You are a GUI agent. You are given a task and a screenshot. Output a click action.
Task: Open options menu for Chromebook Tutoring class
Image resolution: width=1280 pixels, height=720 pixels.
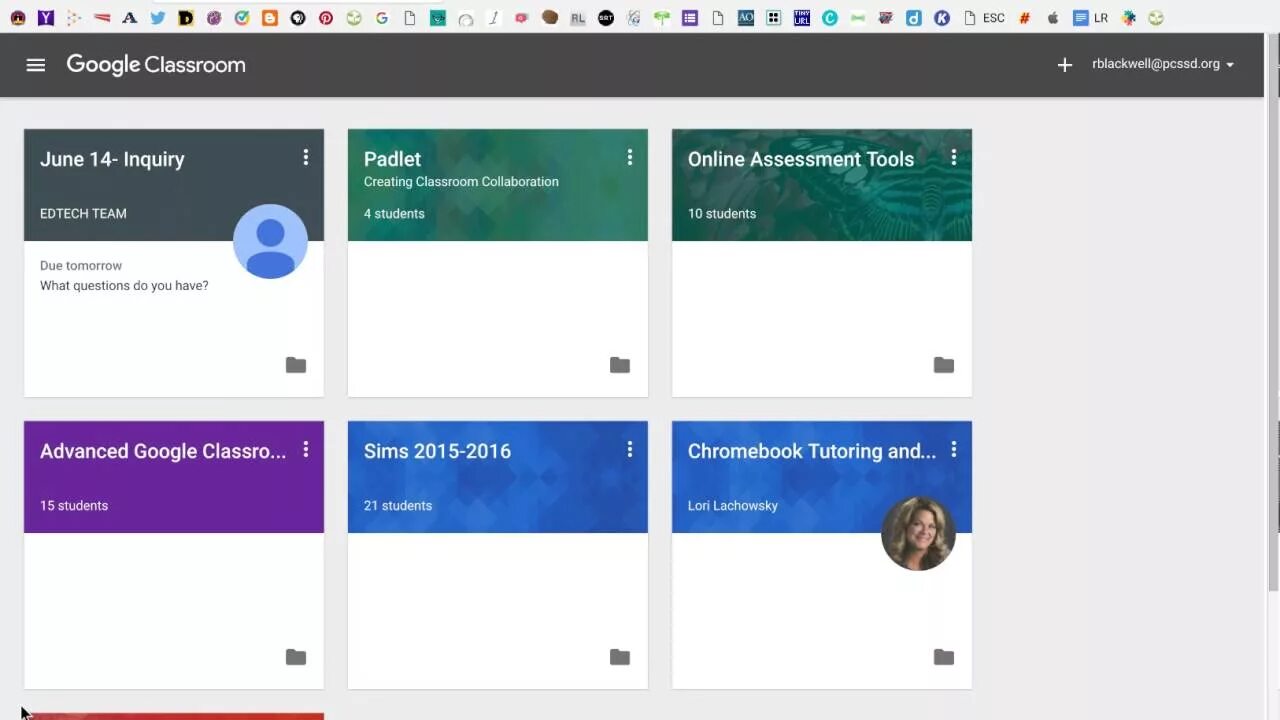pos(954,450)
